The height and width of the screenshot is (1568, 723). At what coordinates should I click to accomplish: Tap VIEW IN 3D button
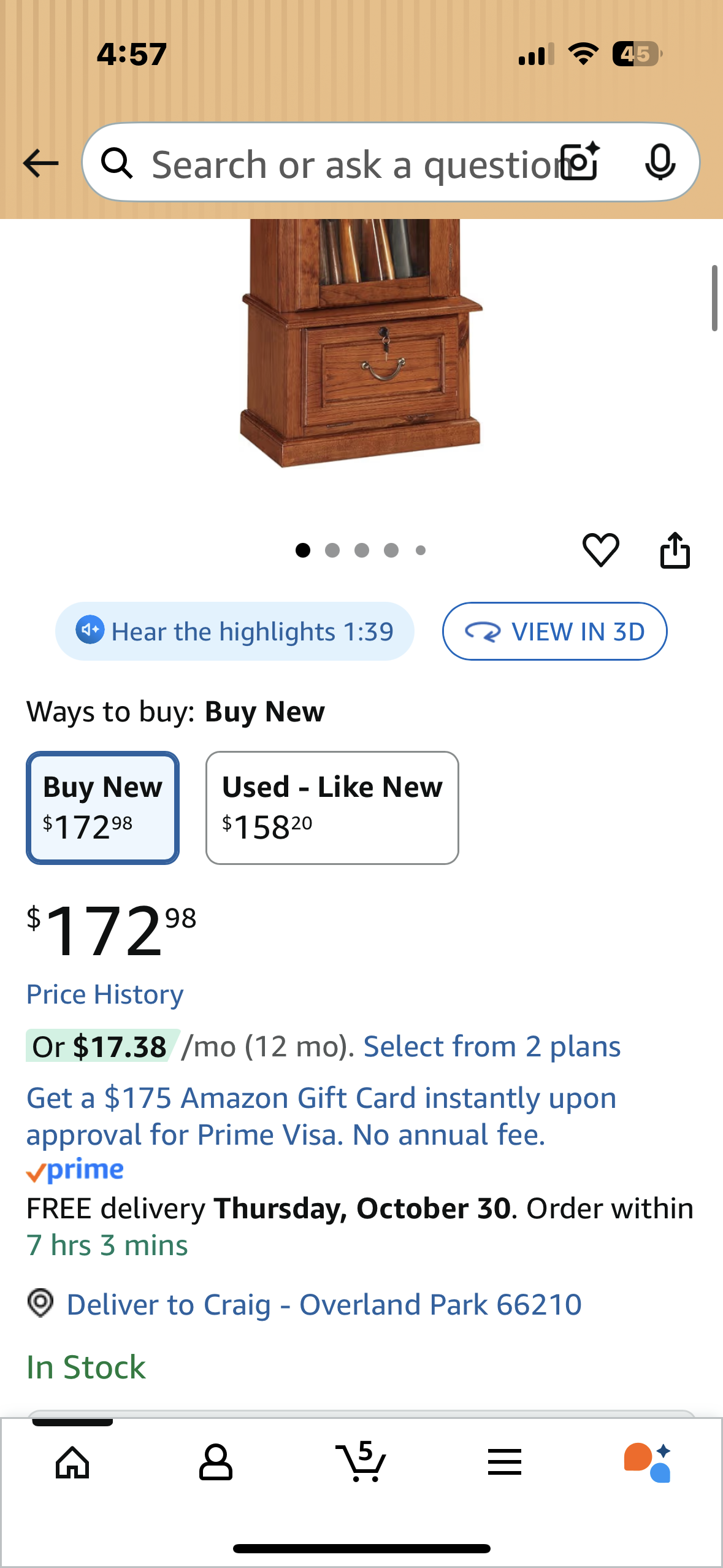tap(554, 631)
